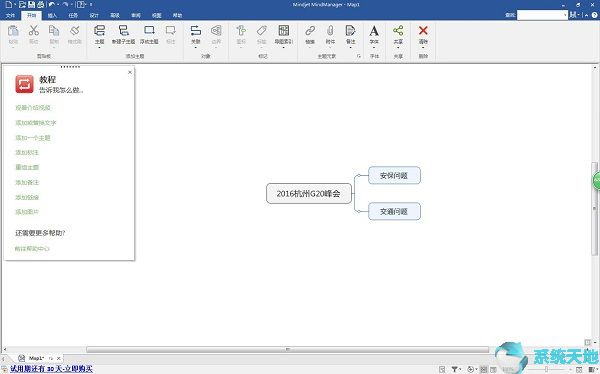Insert a floating topic with 浮动主题
This screenshot has width=600, height=374.
149,30
